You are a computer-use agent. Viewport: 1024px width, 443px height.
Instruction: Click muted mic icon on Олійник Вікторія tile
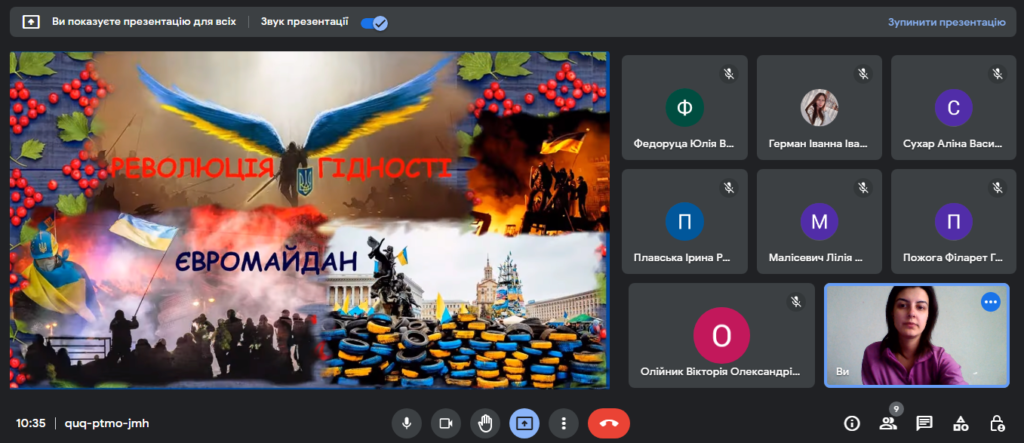point(796,301)
